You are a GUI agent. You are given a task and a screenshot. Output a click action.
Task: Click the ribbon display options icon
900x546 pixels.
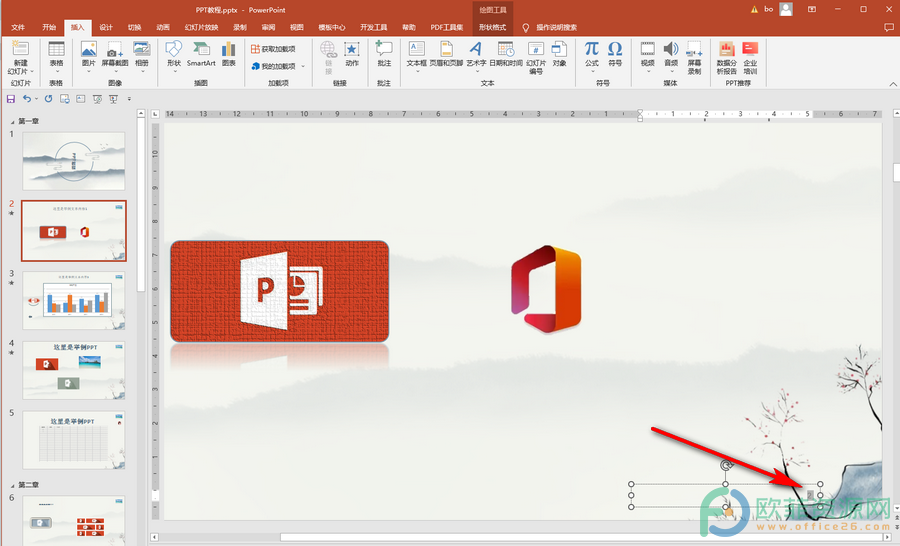coord(812,9)
